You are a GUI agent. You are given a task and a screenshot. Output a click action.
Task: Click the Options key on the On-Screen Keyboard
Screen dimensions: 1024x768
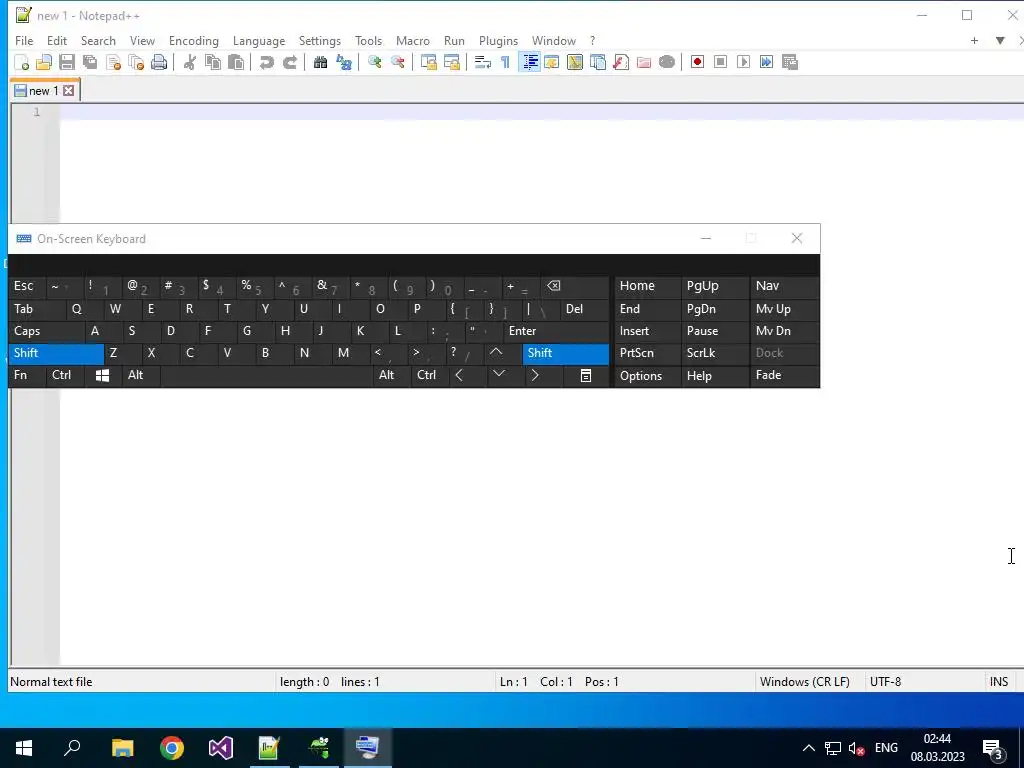(x=647, y=376)
